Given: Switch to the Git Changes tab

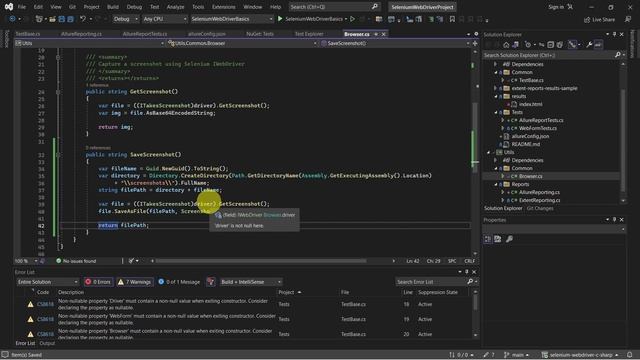Looking at the screenshot, I should coord(540,208).
